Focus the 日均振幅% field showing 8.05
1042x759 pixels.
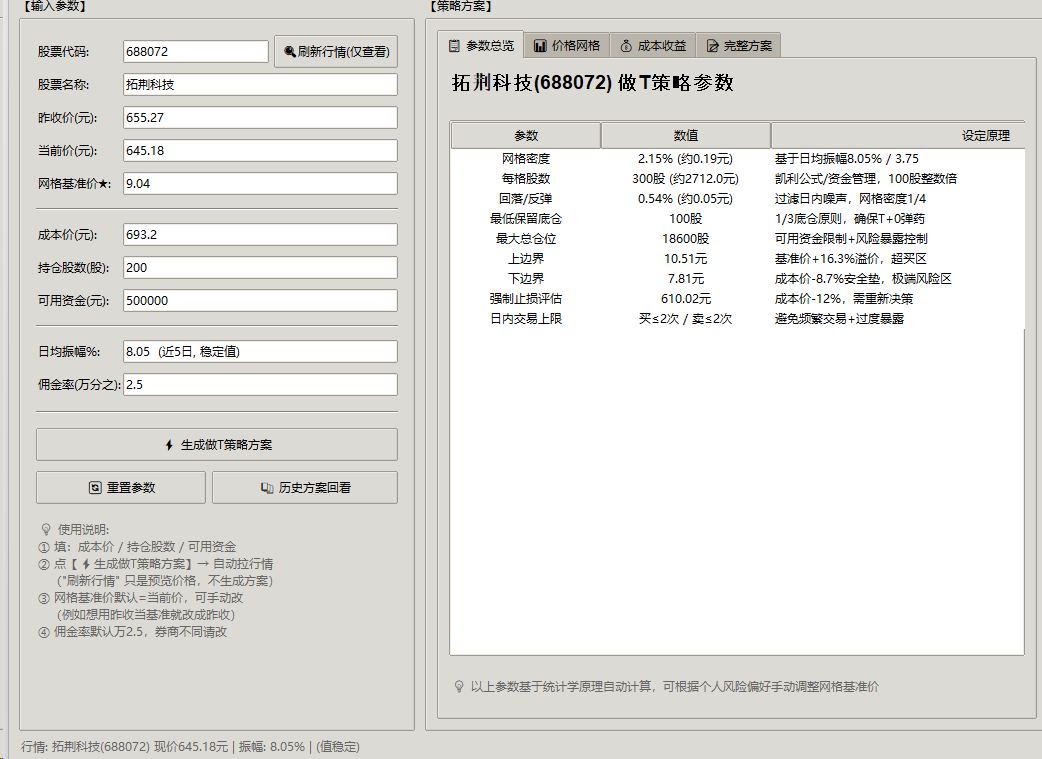[260, 352]
